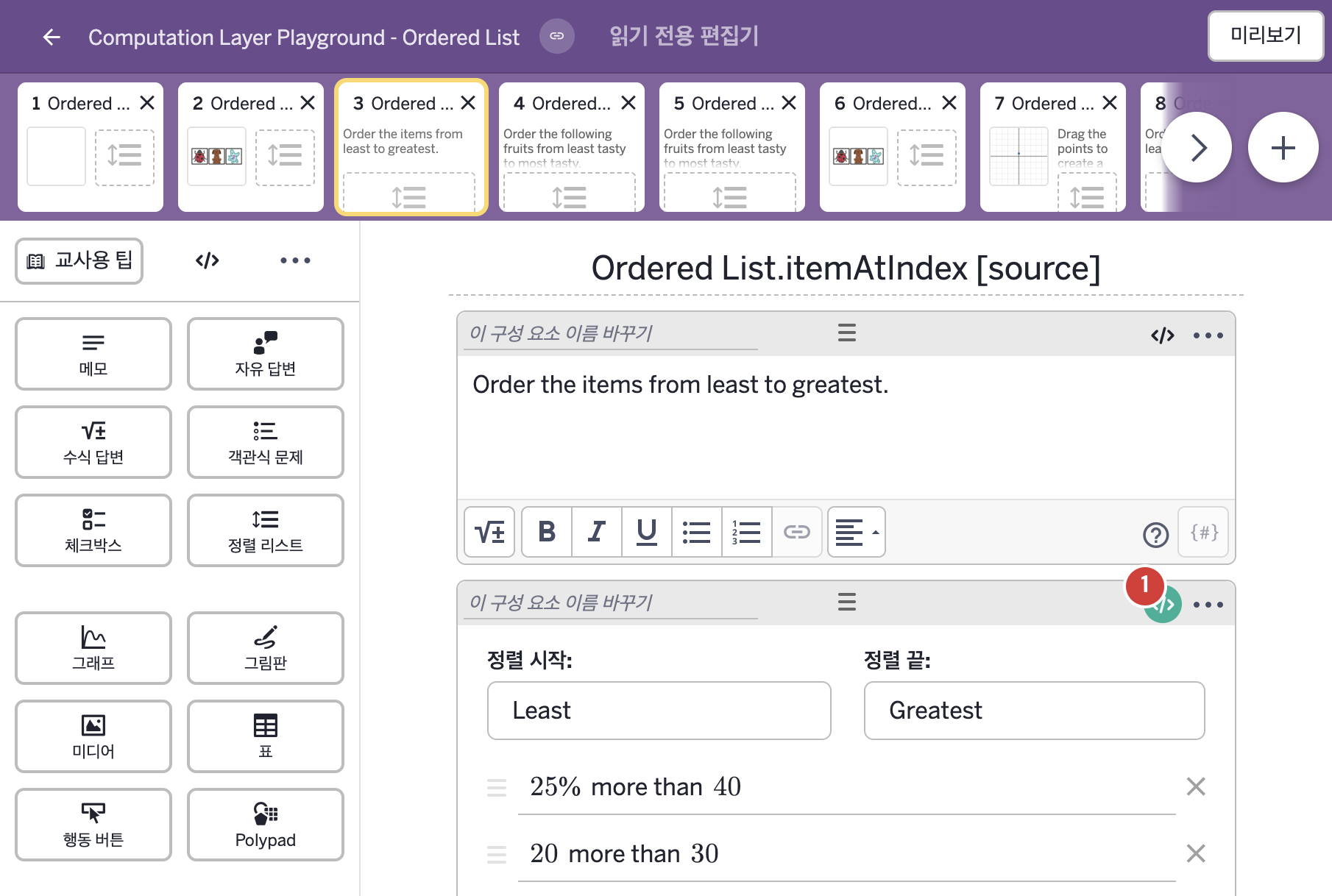Add a 자유 답변 component

(x=266, y=354)
